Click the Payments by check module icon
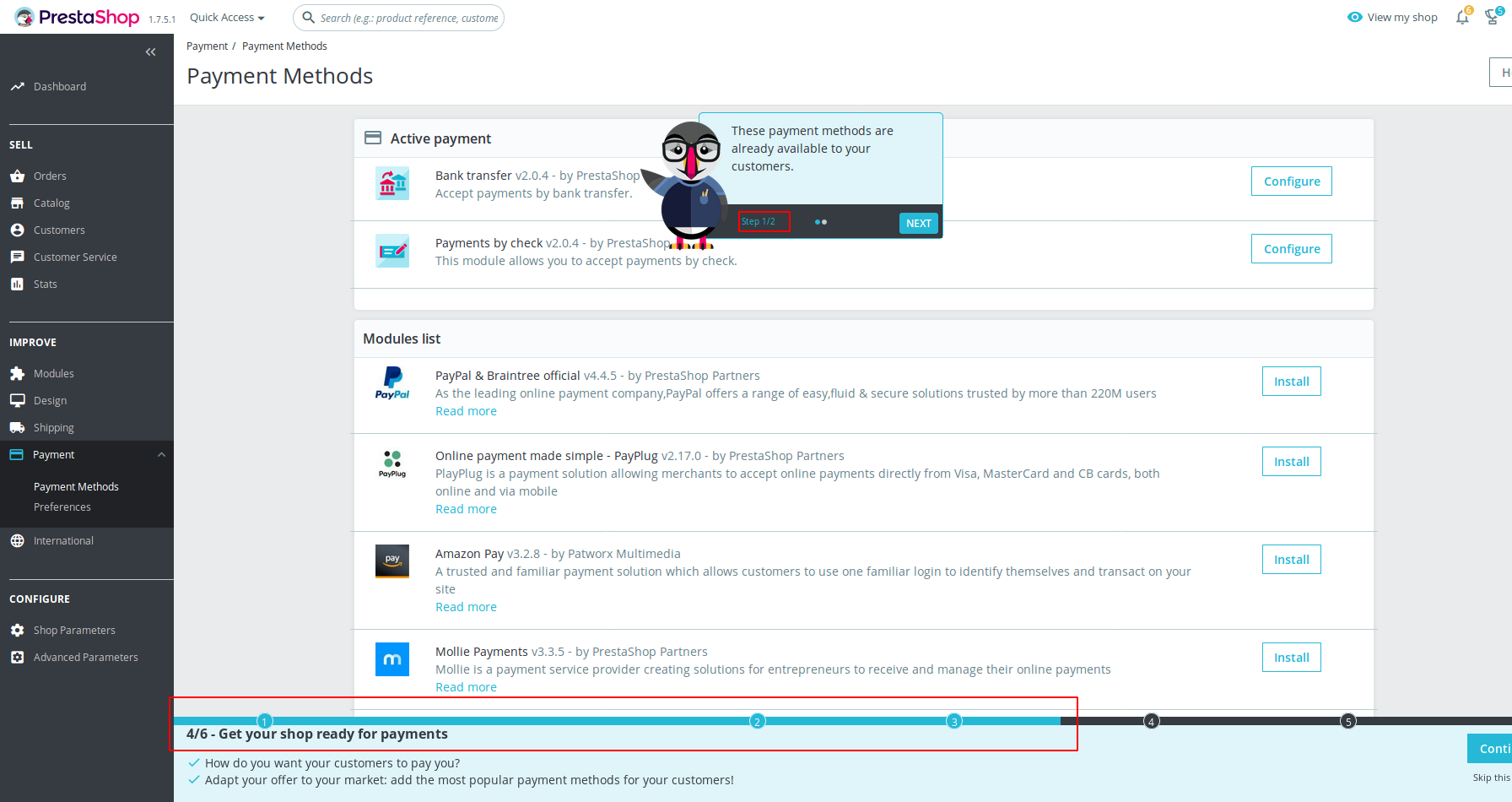This screenshot has width=1512, height=802. (392, 251)
